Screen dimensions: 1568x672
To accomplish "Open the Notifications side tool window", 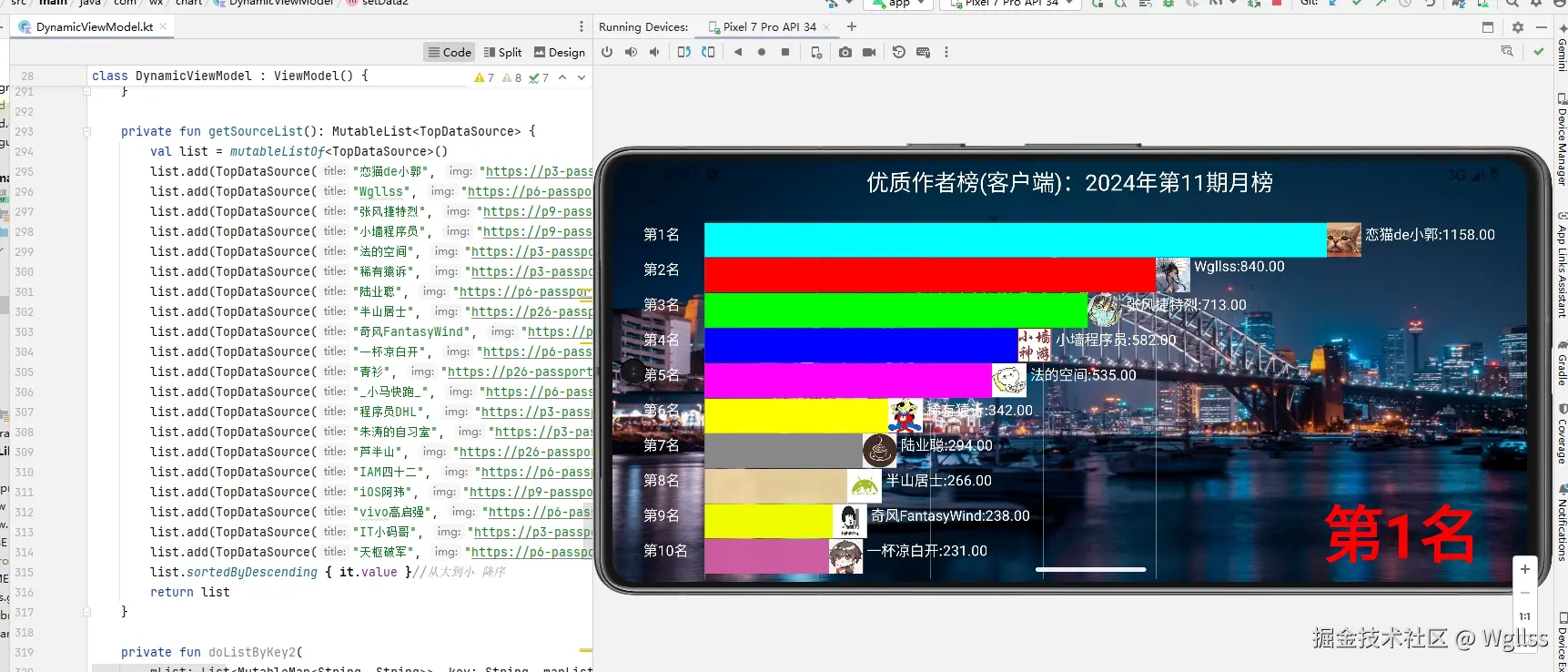I will [1562, 524].
